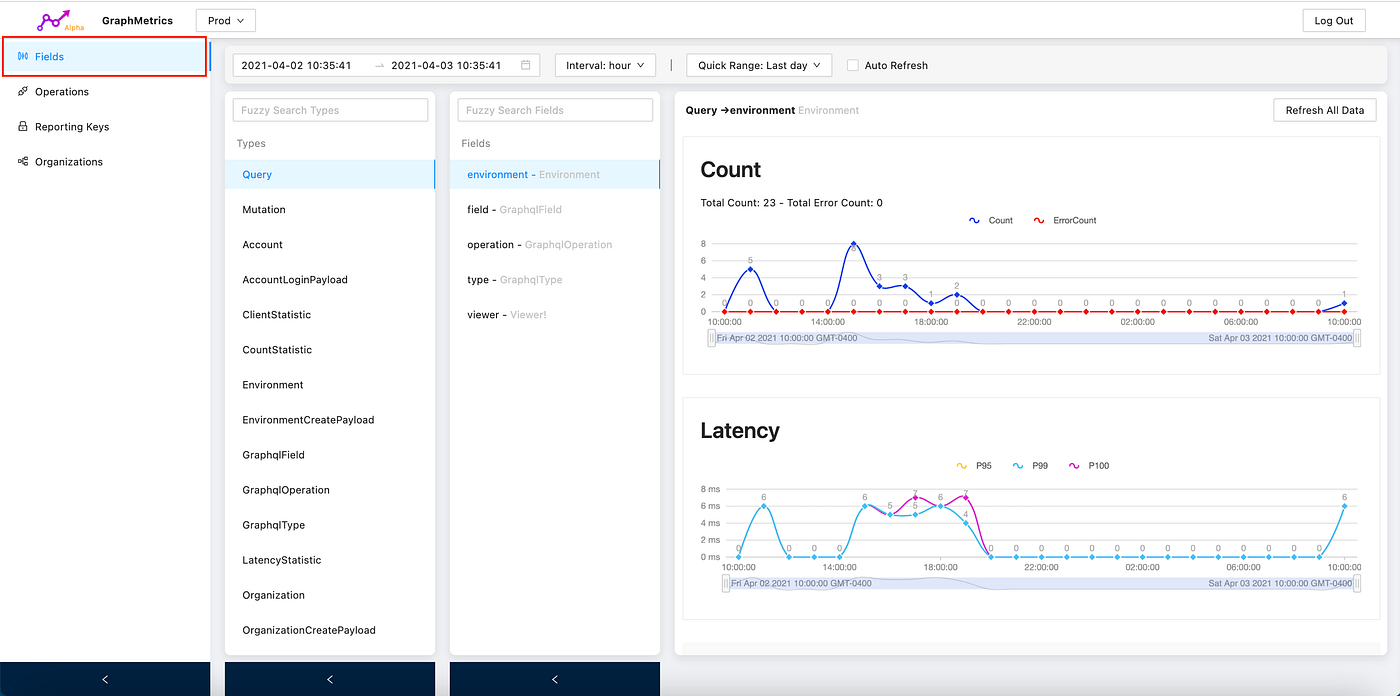1400x696 pixels.
Task: Click the Log Out button
Action: pyautogui.click(x=1334, y=19)
